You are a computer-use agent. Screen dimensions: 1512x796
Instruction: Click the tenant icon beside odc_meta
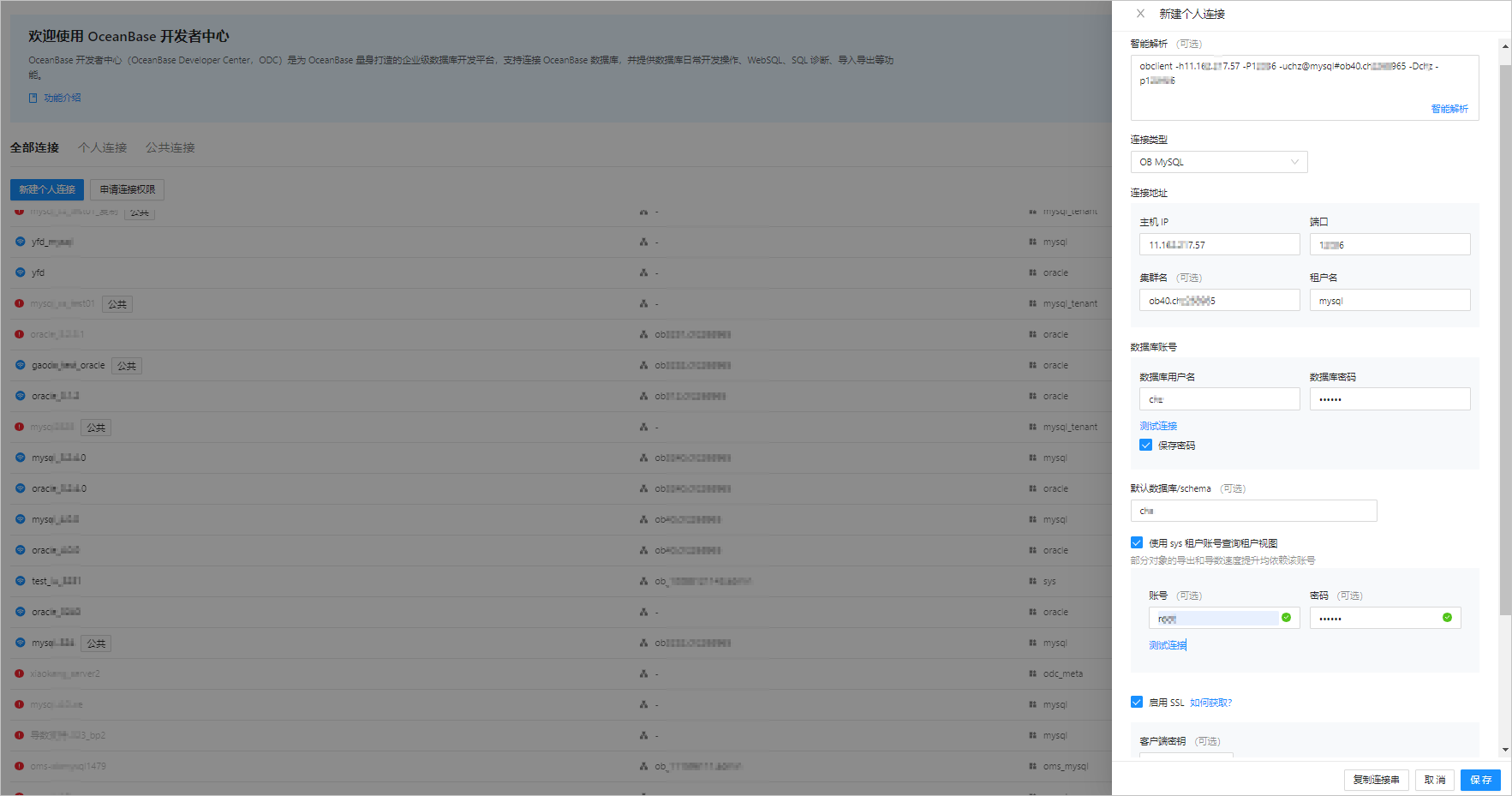pos(1032,673)
